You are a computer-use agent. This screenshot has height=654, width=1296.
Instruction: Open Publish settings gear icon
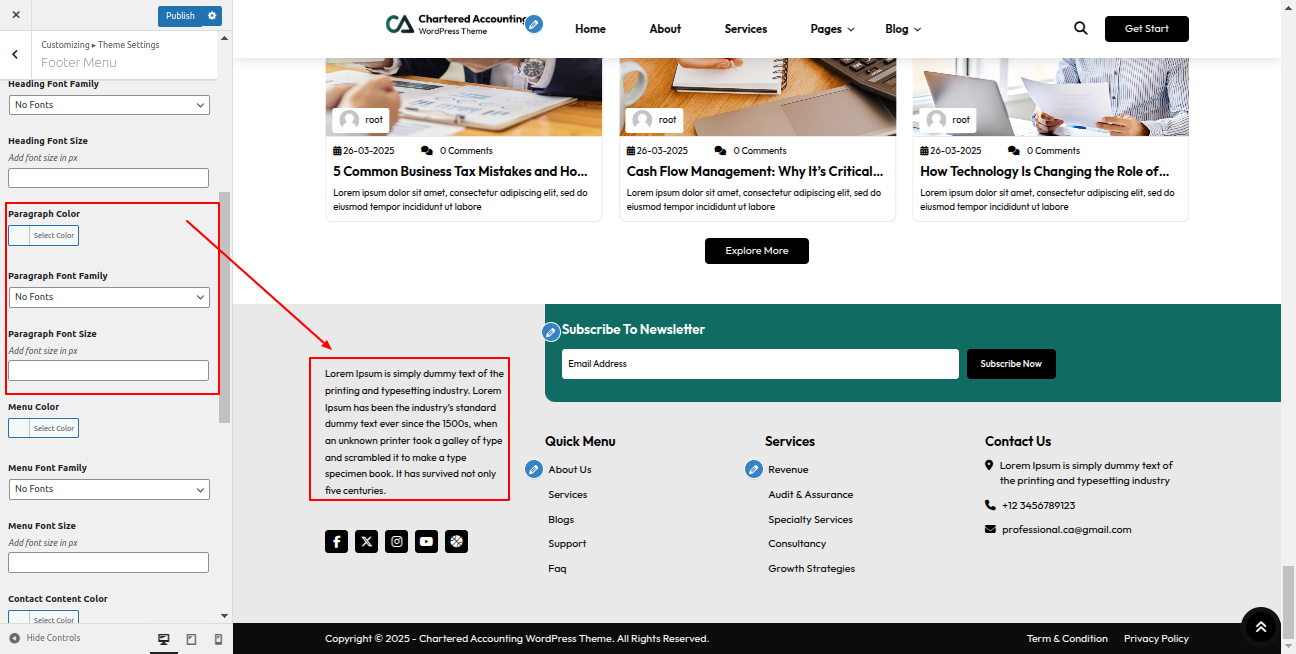pos(212,16)
